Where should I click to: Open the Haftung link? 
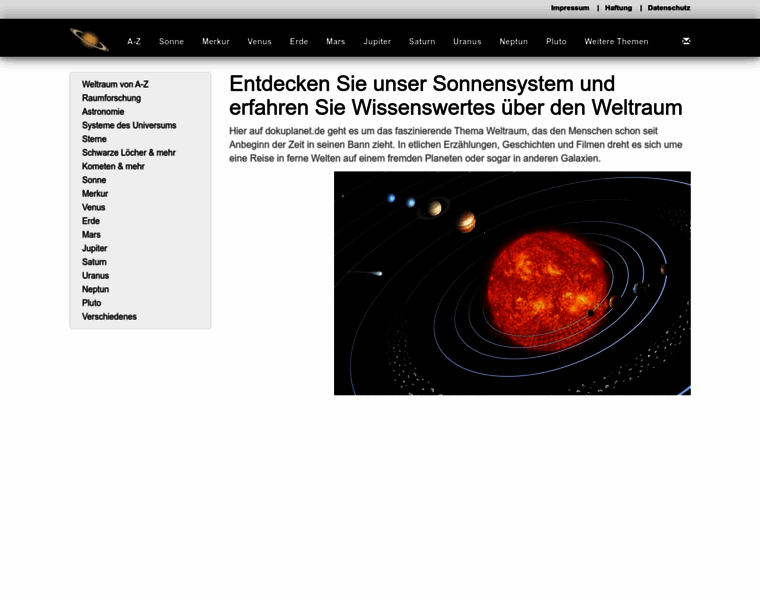tap(618, 8)
